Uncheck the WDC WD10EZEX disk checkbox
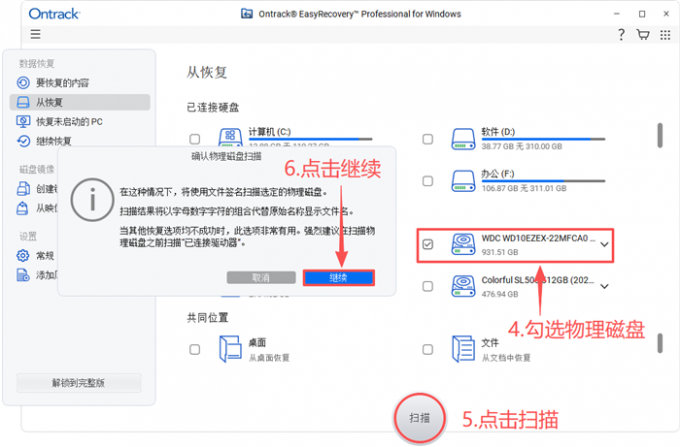This screenshot has height=447, width=680. tap(428, 244)
